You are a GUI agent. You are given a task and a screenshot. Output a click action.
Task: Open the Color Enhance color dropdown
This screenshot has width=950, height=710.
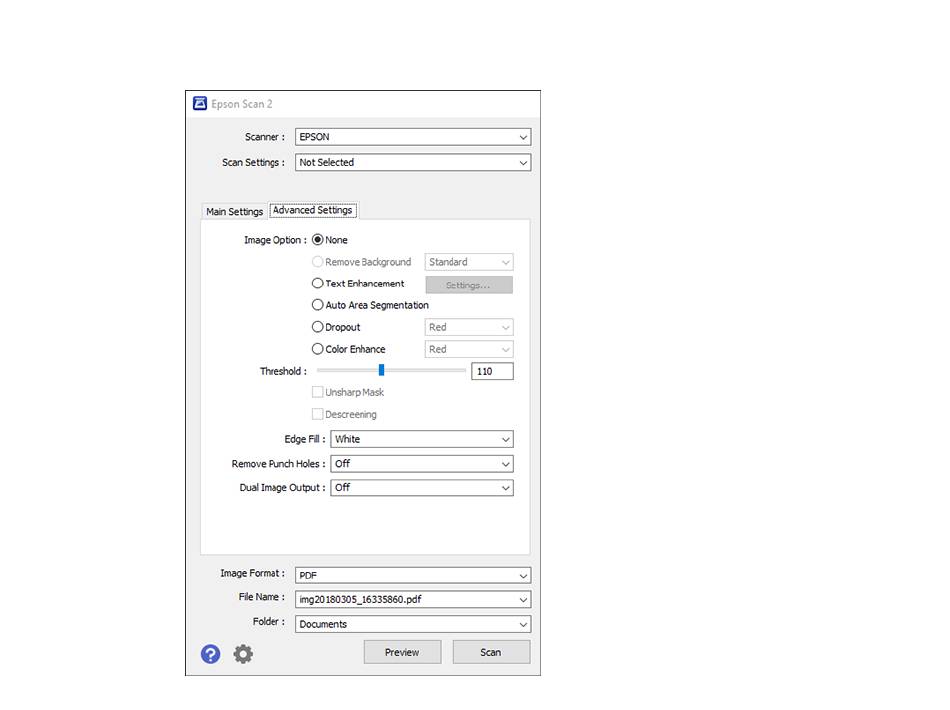(469, 349)
